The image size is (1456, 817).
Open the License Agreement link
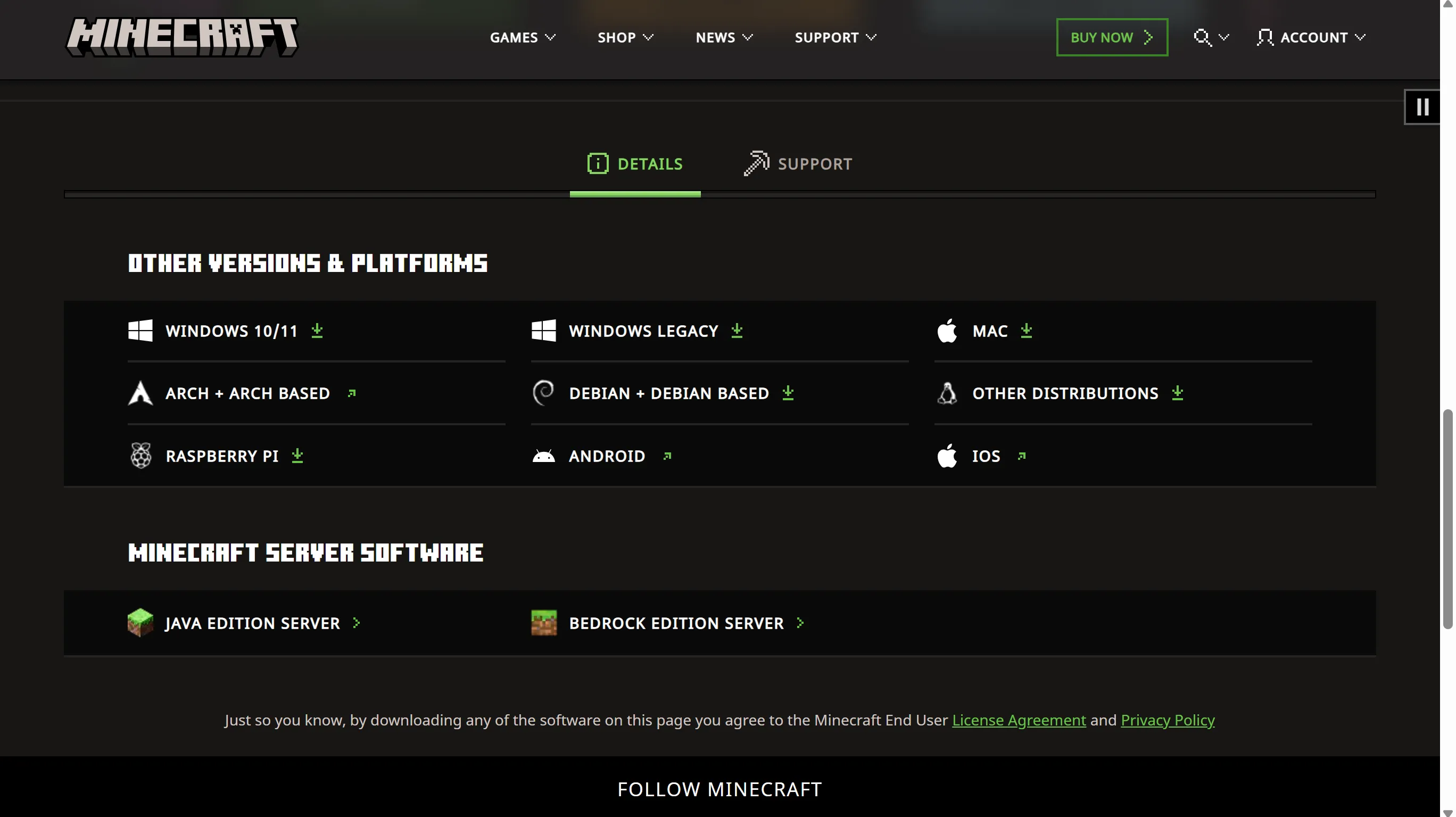[x=1019, y=720]
